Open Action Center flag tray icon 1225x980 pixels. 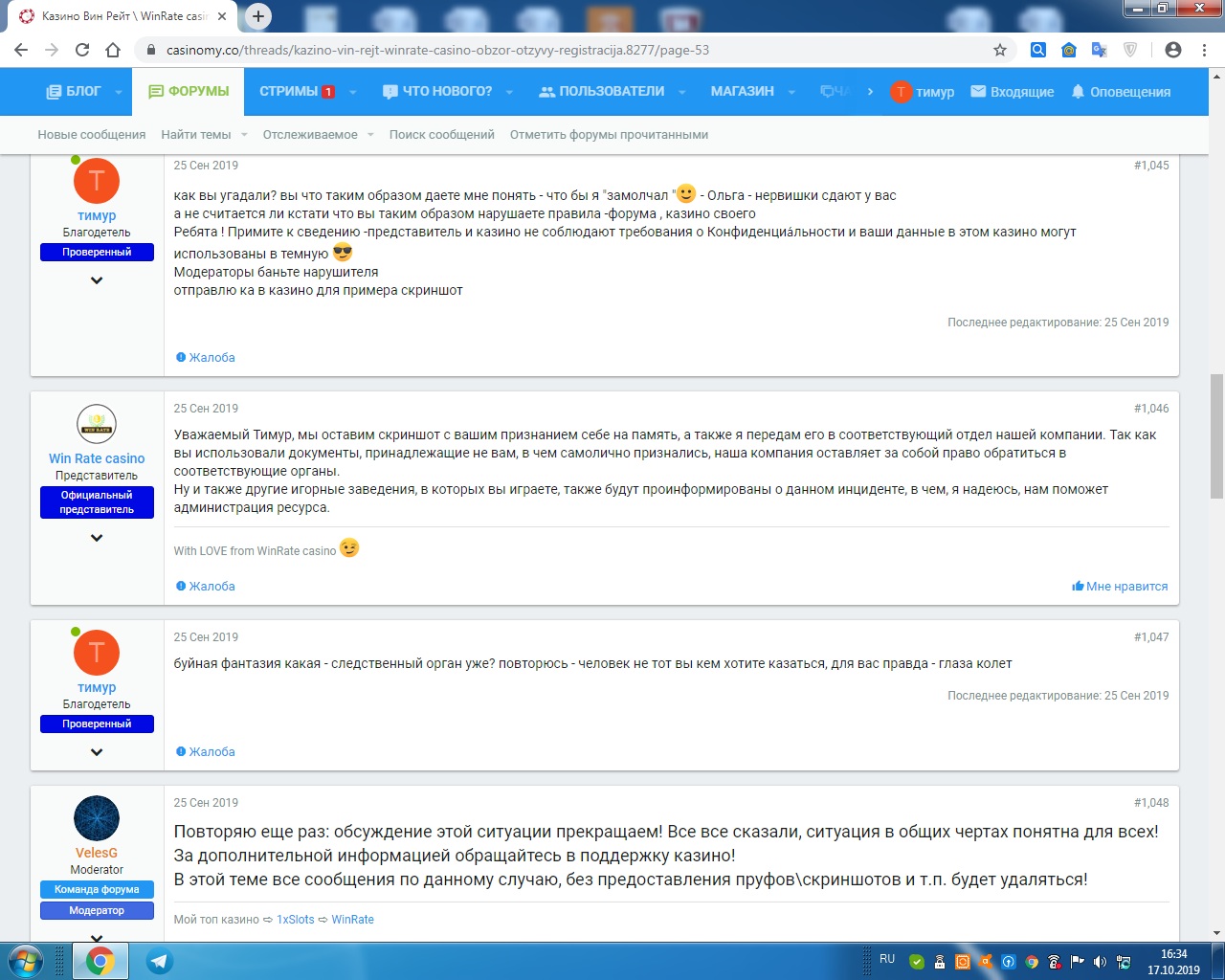coord(1077,962)
